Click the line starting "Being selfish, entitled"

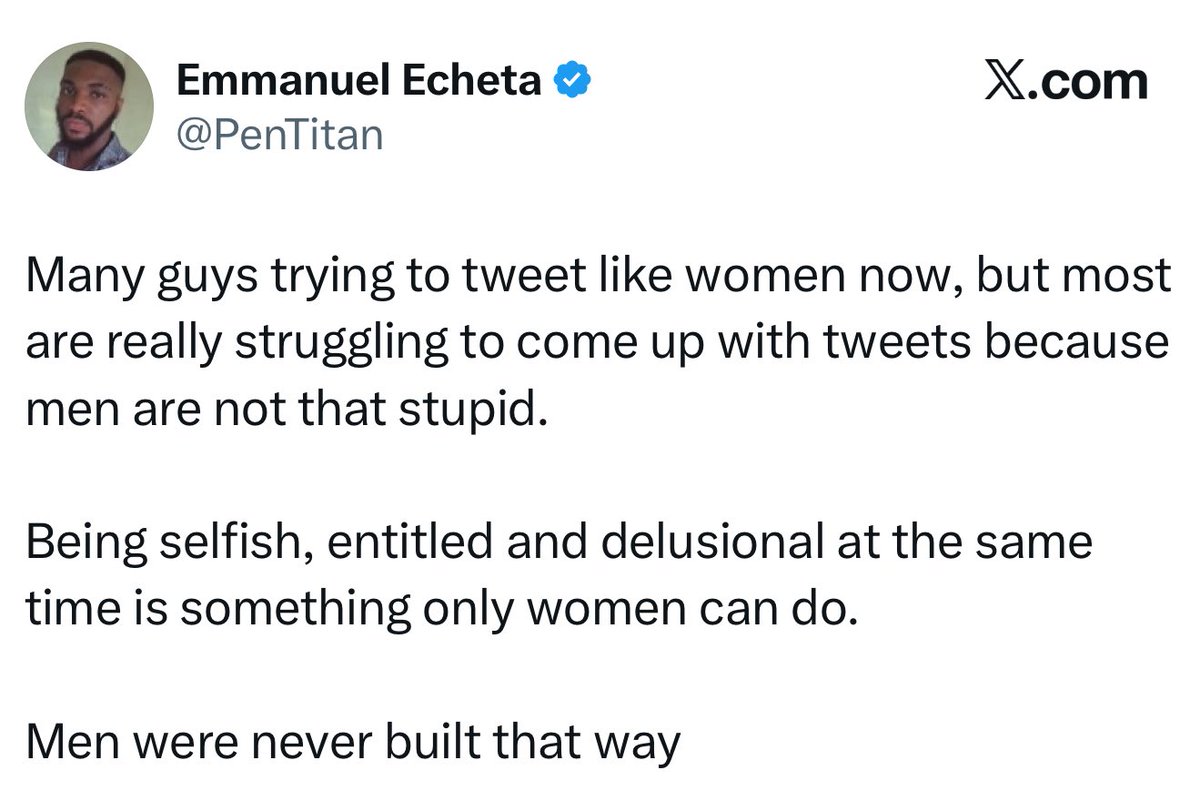click(x=559, y=543)
